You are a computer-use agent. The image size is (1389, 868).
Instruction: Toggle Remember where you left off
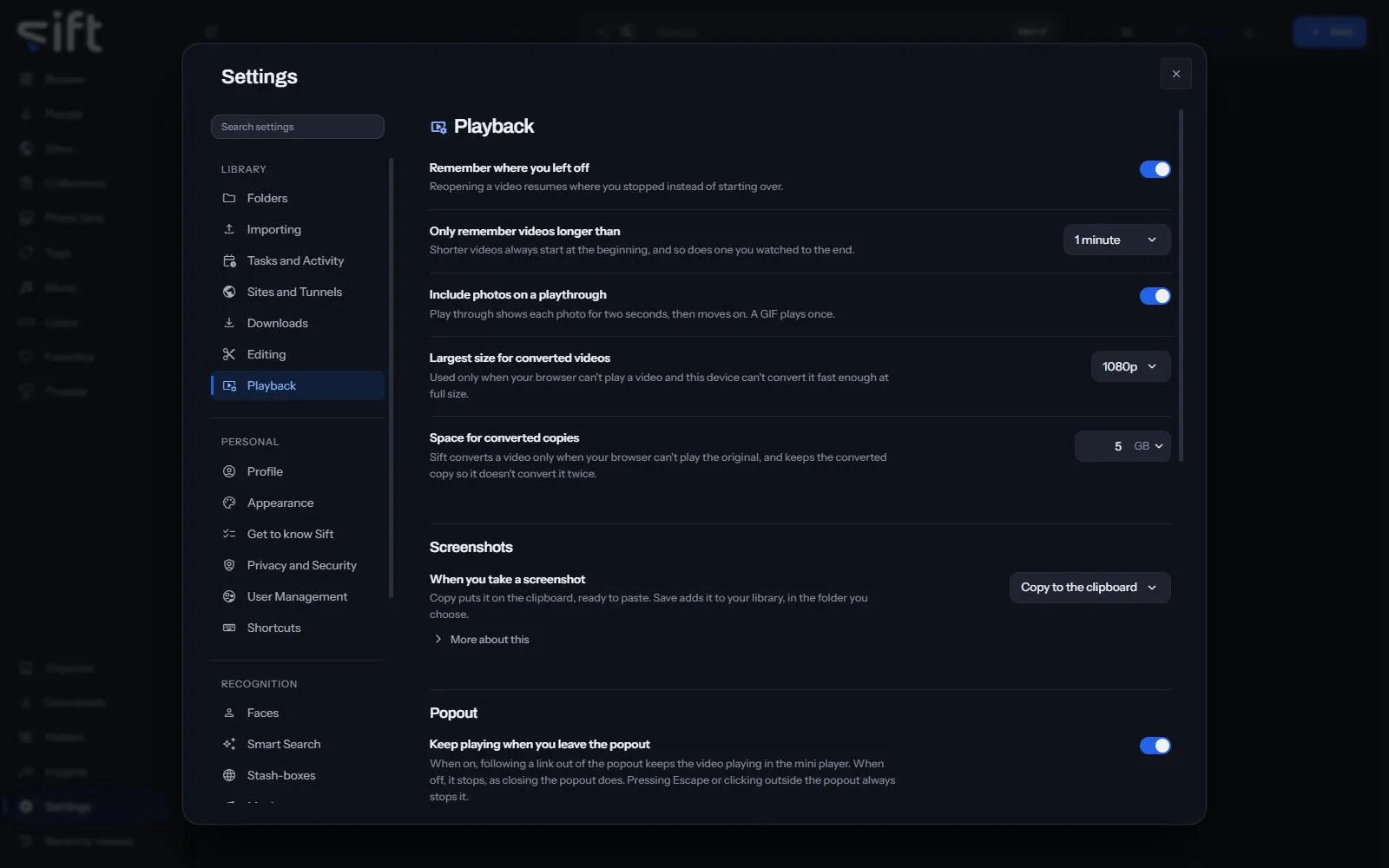[x=1155, y=169]
